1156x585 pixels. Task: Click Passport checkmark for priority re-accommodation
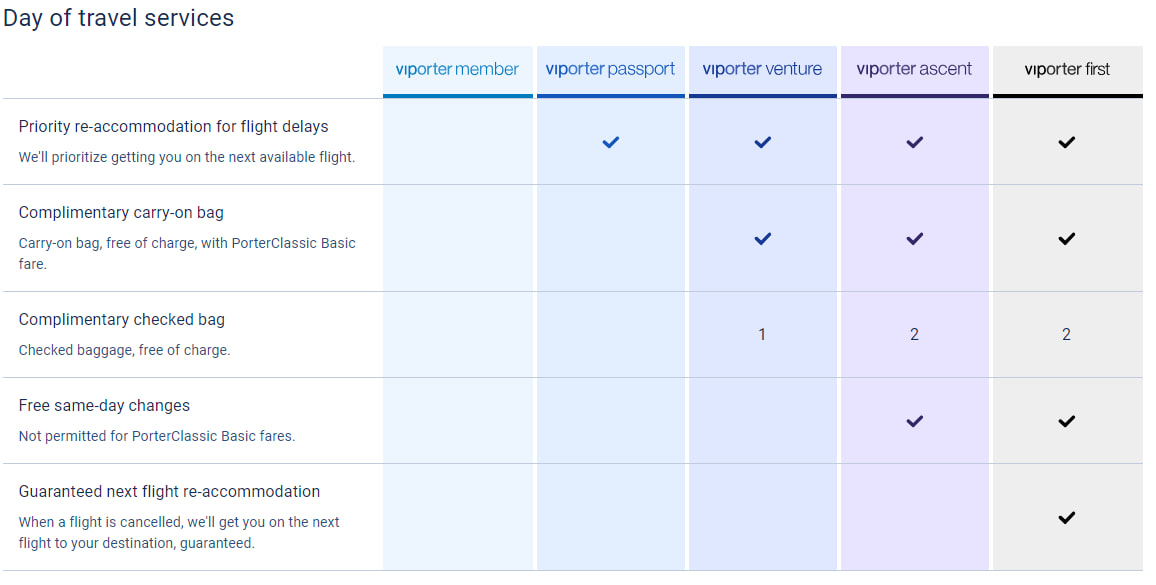point(610,142)
